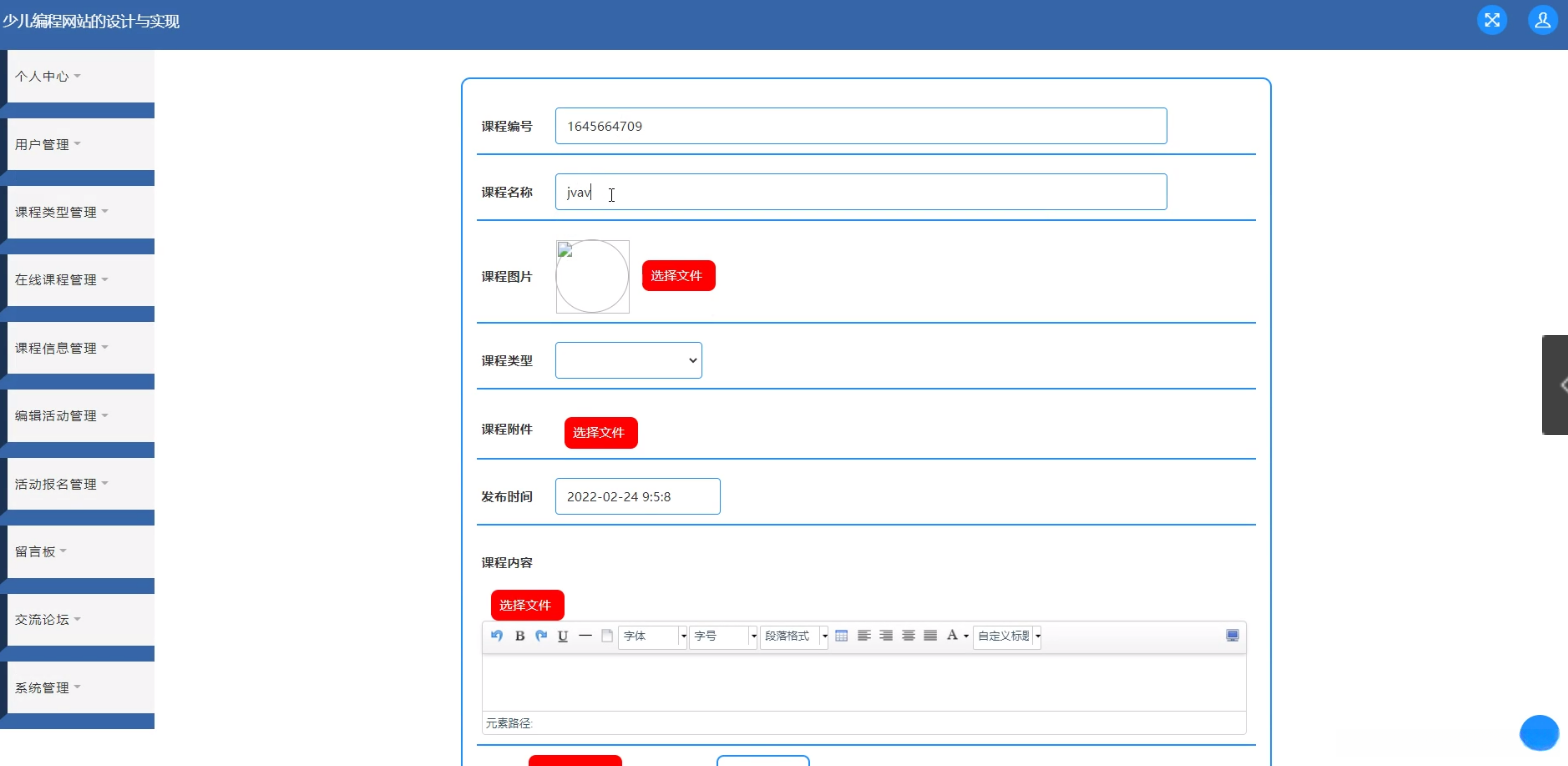
Task: Click the fullscreen expand icon in header
Action: [1492, 20]
